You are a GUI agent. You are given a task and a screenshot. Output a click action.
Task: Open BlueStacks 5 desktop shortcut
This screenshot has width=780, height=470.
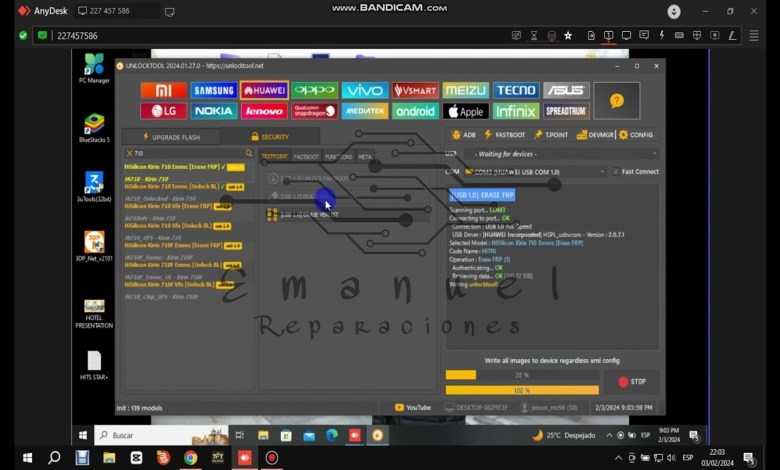94,128
